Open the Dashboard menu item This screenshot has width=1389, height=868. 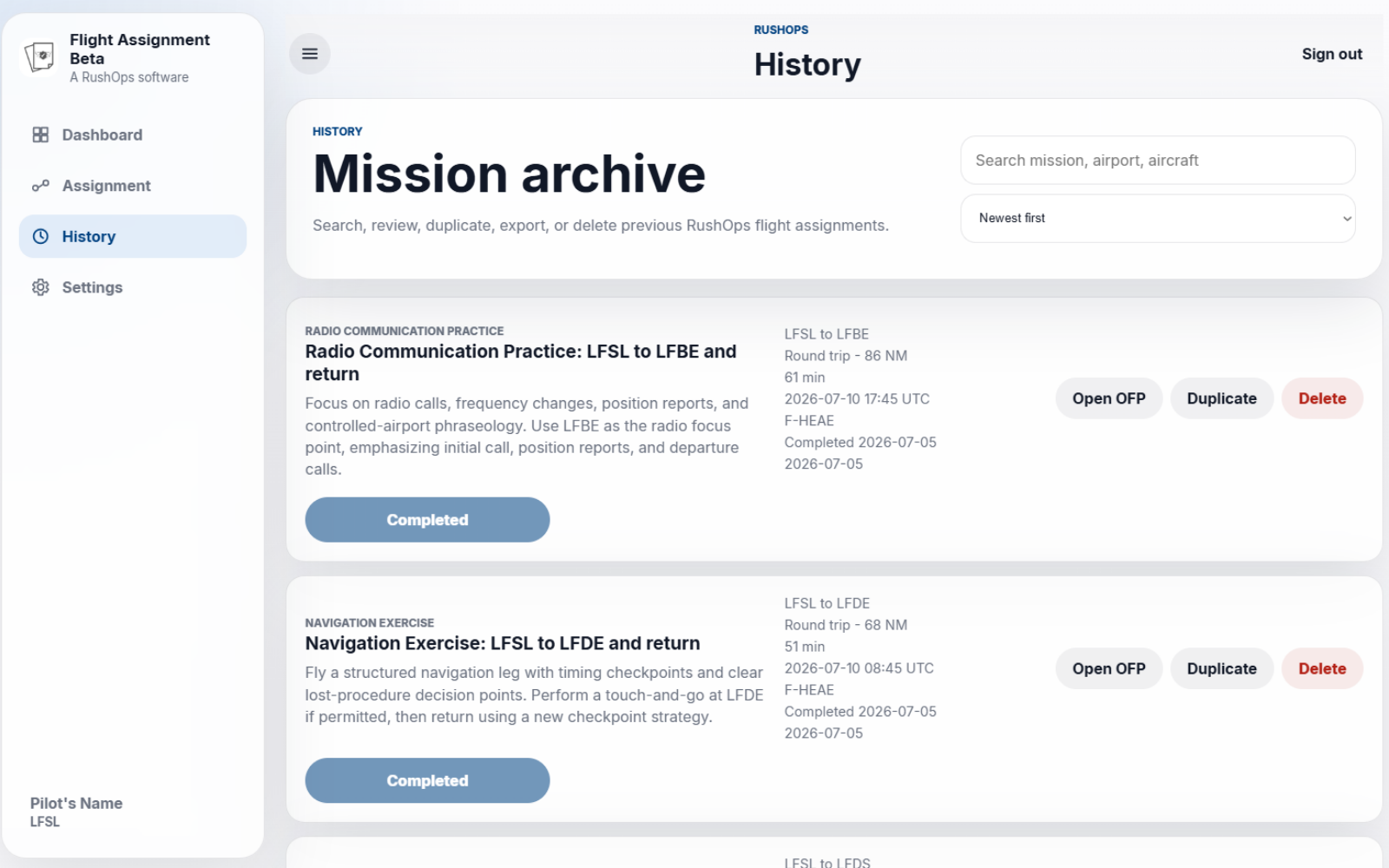coord(133,135)
